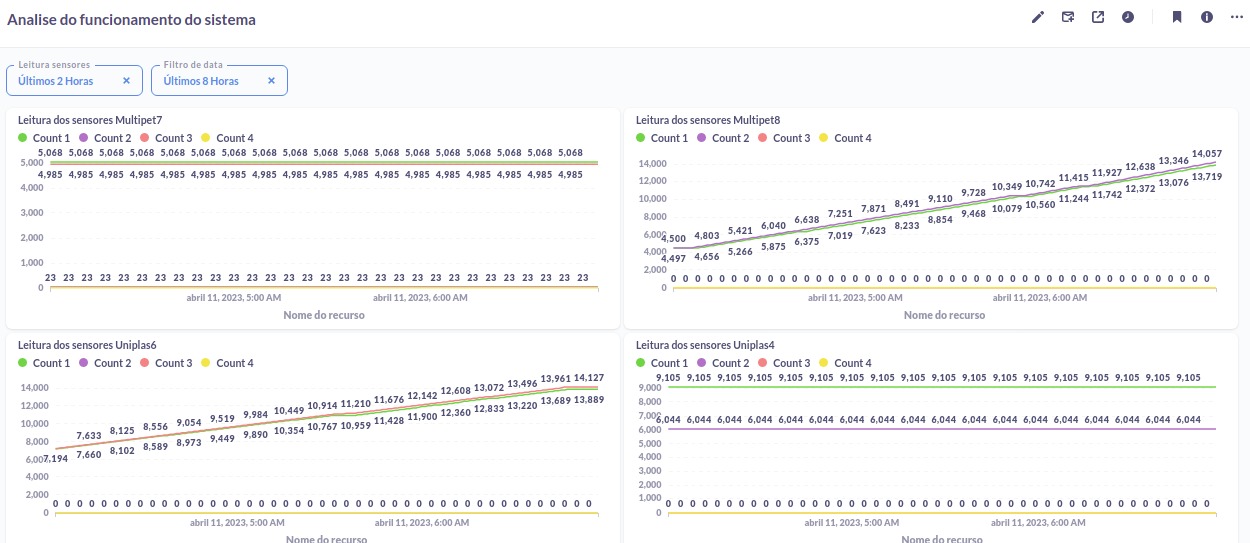Open the Leitura sensores filter dropdown
Viewport: 1250px width, 543px height.
[58, 81]
